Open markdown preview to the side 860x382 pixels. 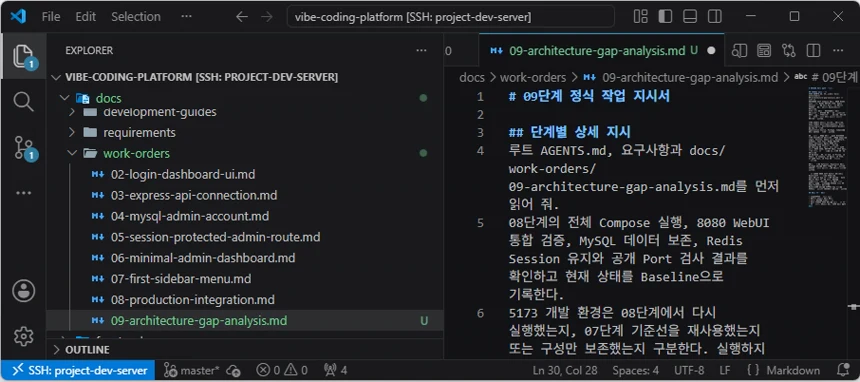(x=740, y=51)
